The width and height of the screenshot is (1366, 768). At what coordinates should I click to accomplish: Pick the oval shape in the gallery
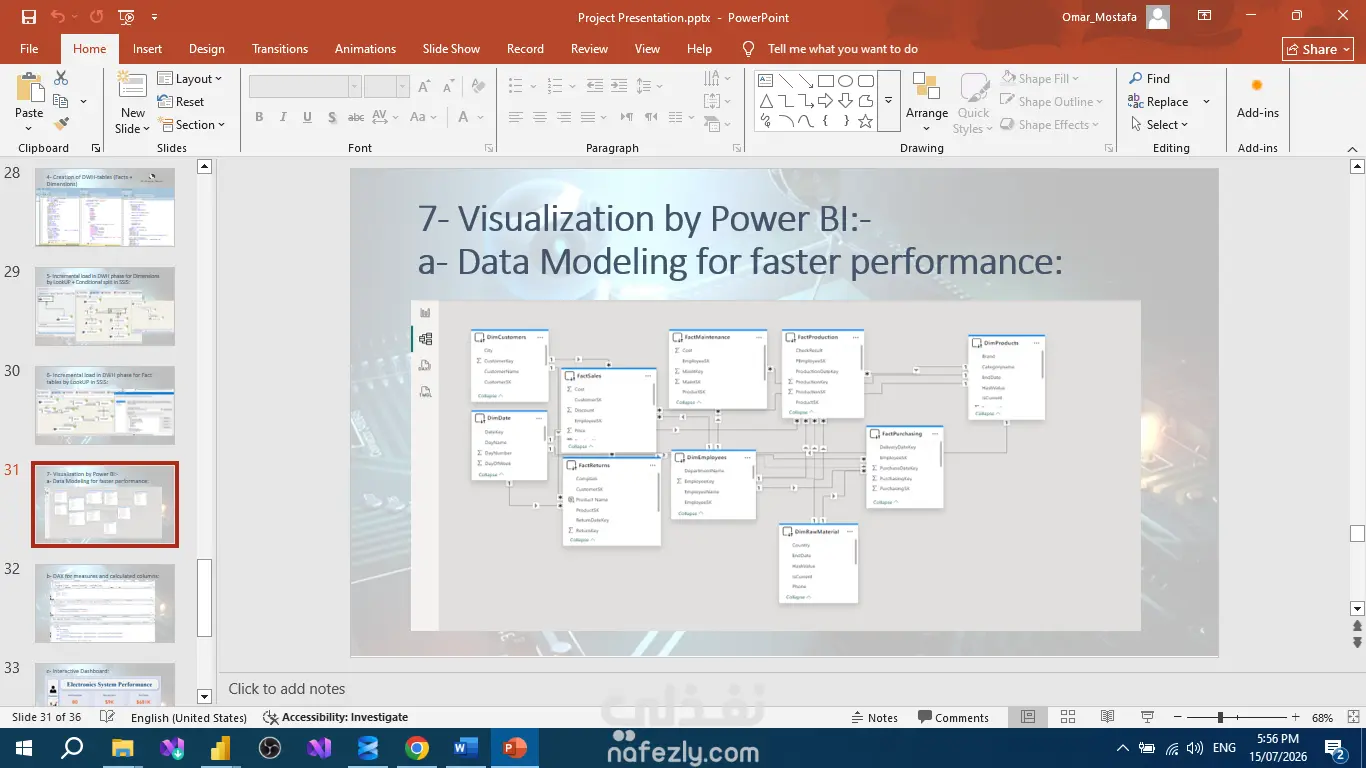point(846,81)
